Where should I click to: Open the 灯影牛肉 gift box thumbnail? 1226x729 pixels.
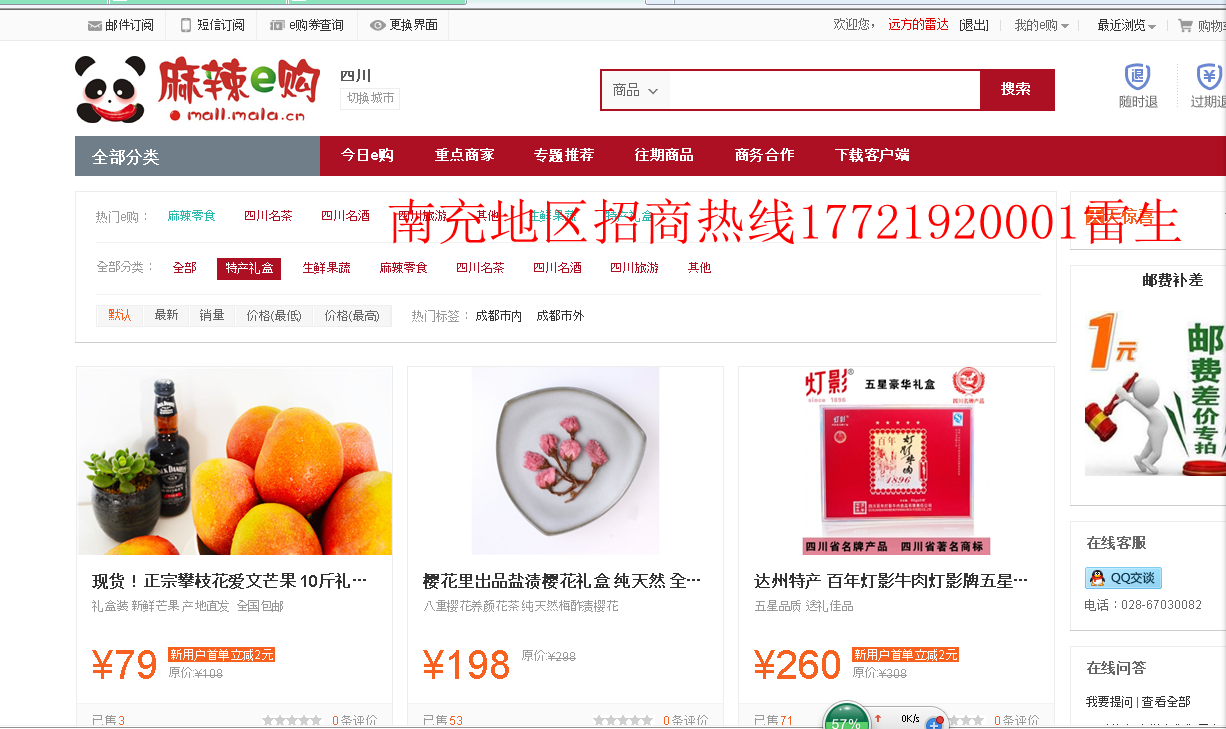click(896, 461)
